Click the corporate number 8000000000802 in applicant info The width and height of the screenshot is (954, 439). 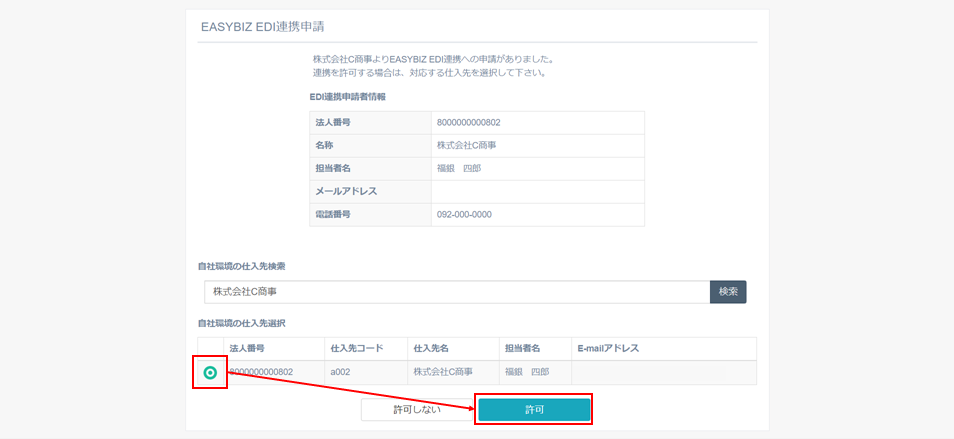[468, 122]
